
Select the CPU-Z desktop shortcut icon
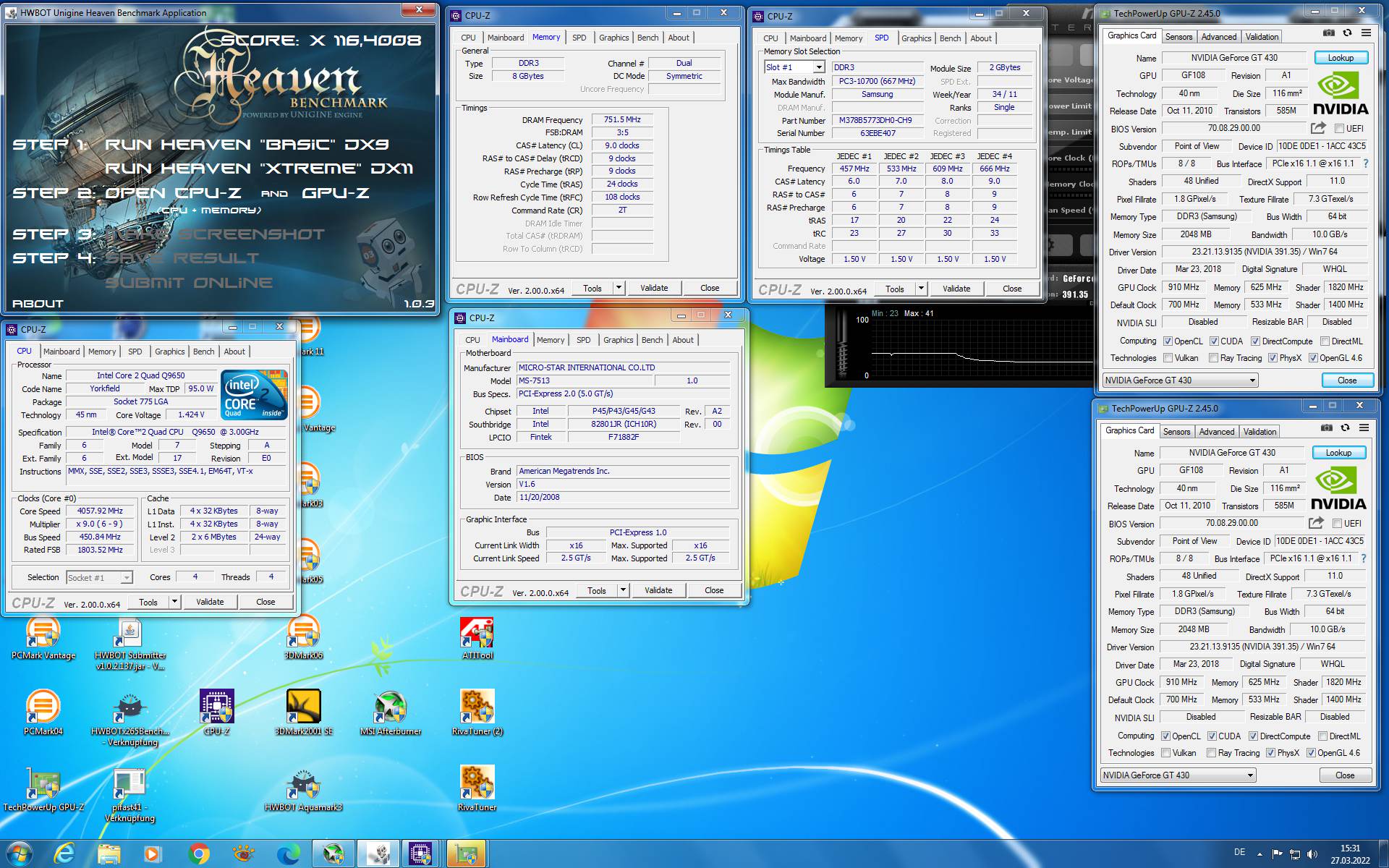(x=217, y=713)
